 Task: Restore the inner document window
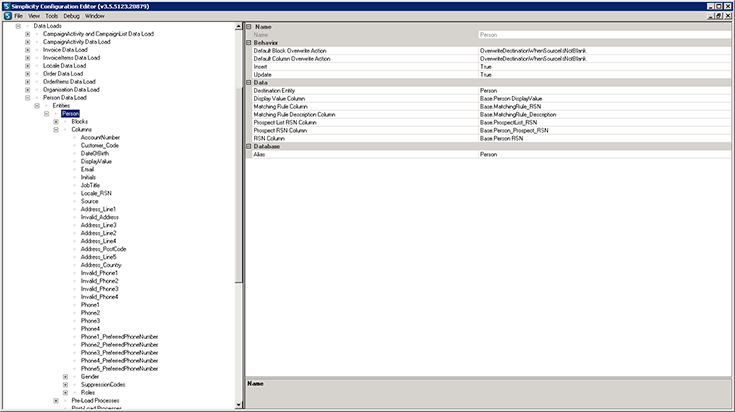point(719,16)
